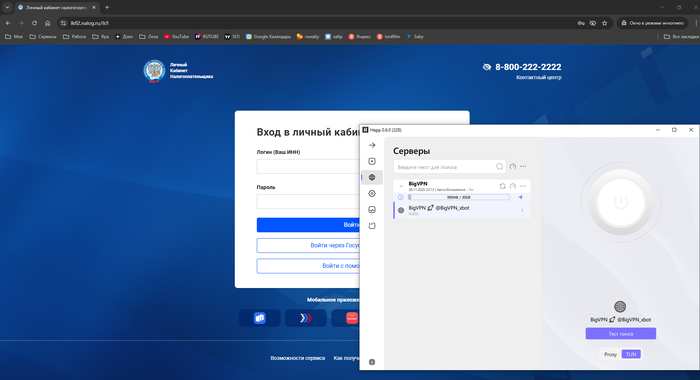This screenshot has height=380, width=700.
Task: Open the square-dot panel in Happ sidebar
Action: (x=372, y=161)
